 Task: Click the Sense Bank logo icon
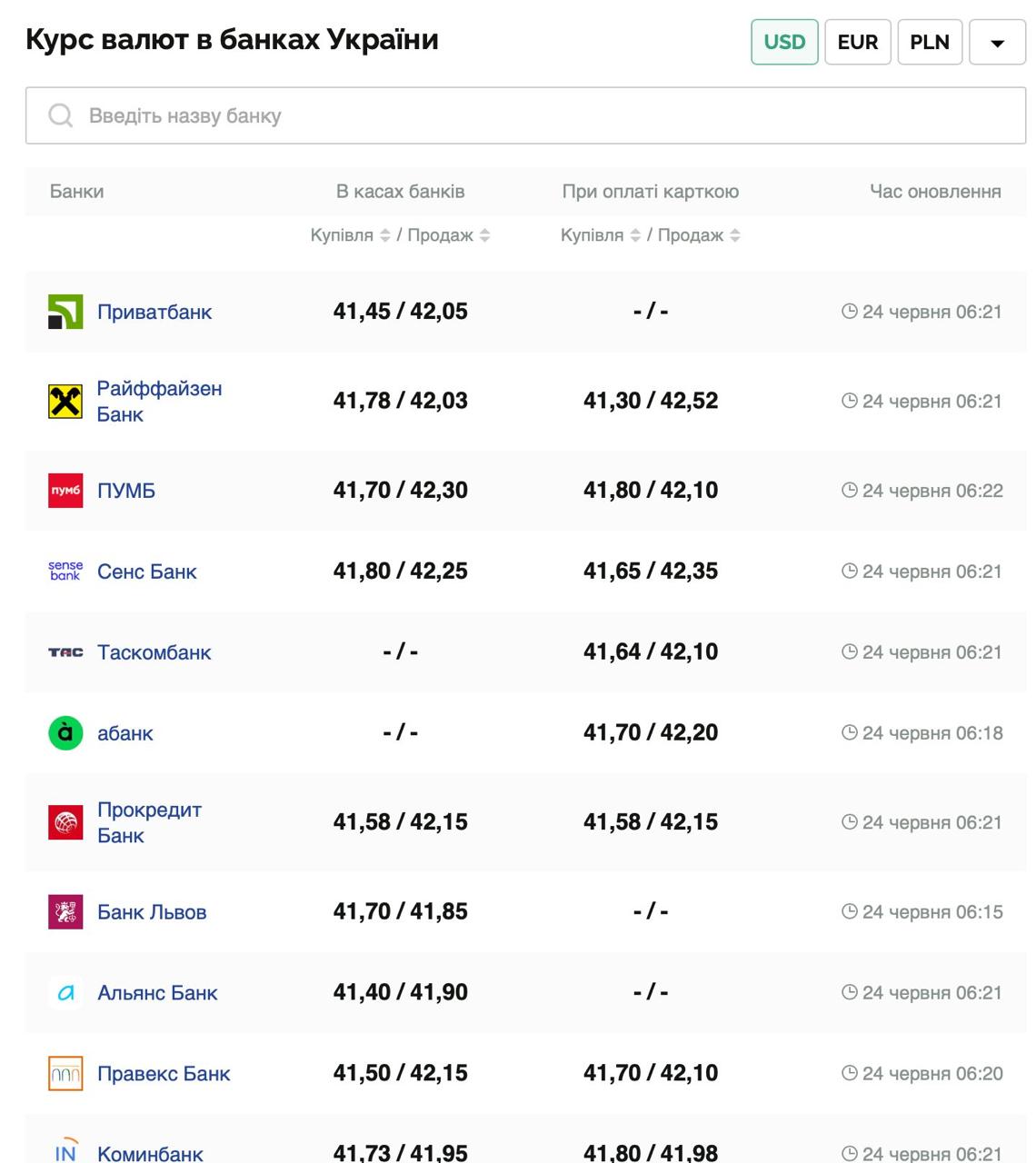point(65,572)
